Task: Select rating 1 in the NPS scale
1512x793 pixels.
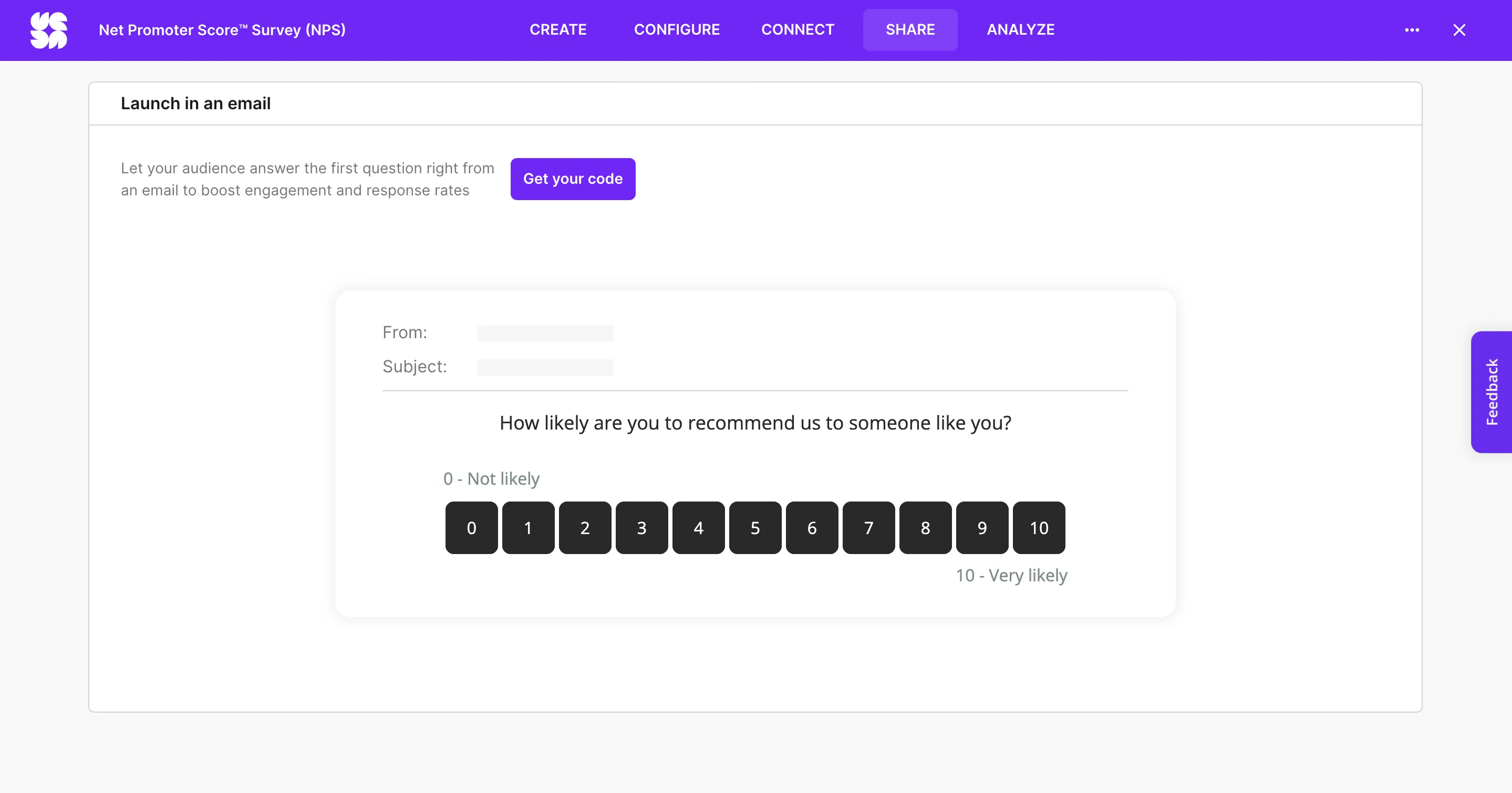Action: click(527, 528)
